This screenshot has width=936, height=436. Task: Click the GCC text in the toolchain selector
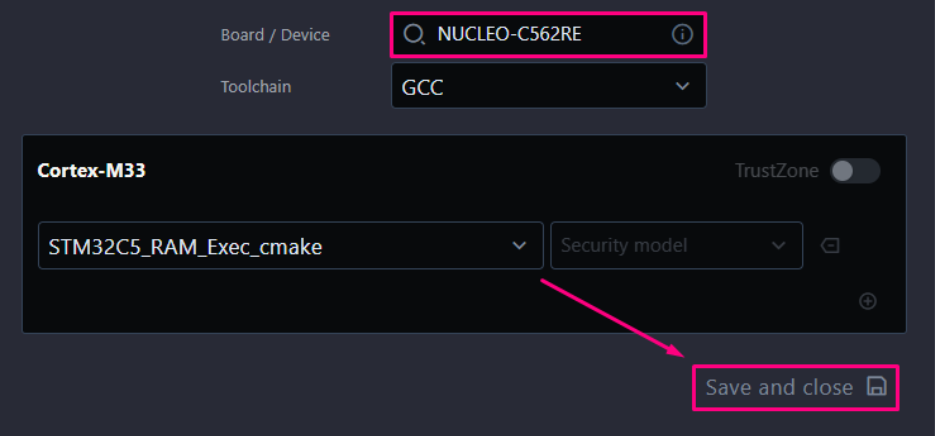[423, 88]
